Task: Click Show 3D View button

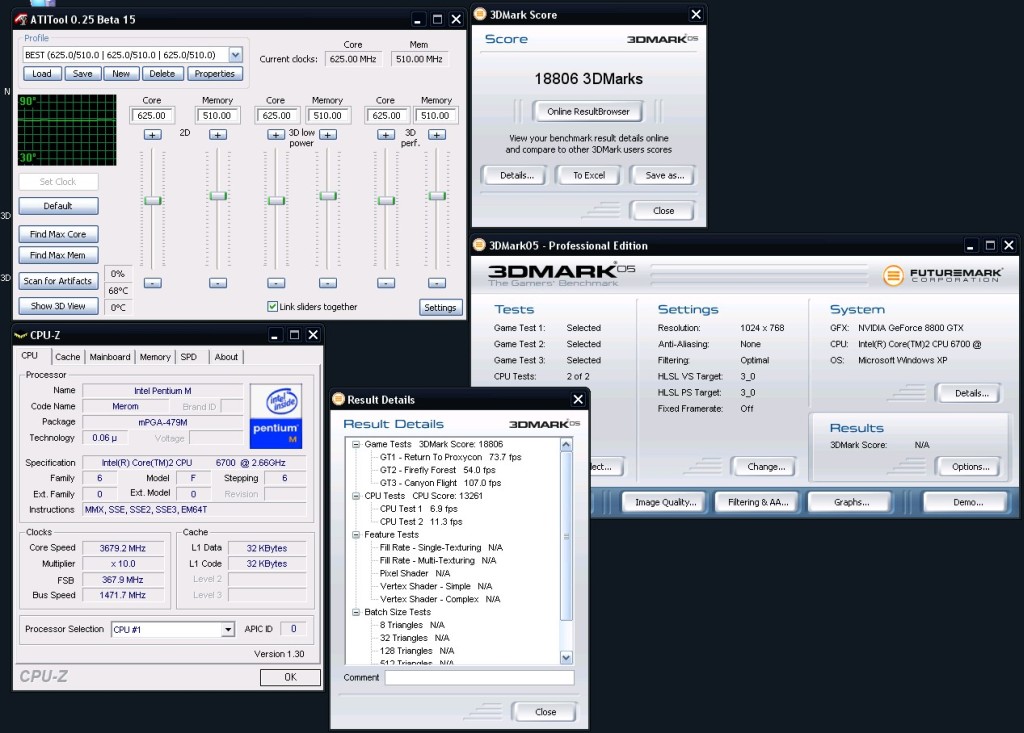Action: 58,306
